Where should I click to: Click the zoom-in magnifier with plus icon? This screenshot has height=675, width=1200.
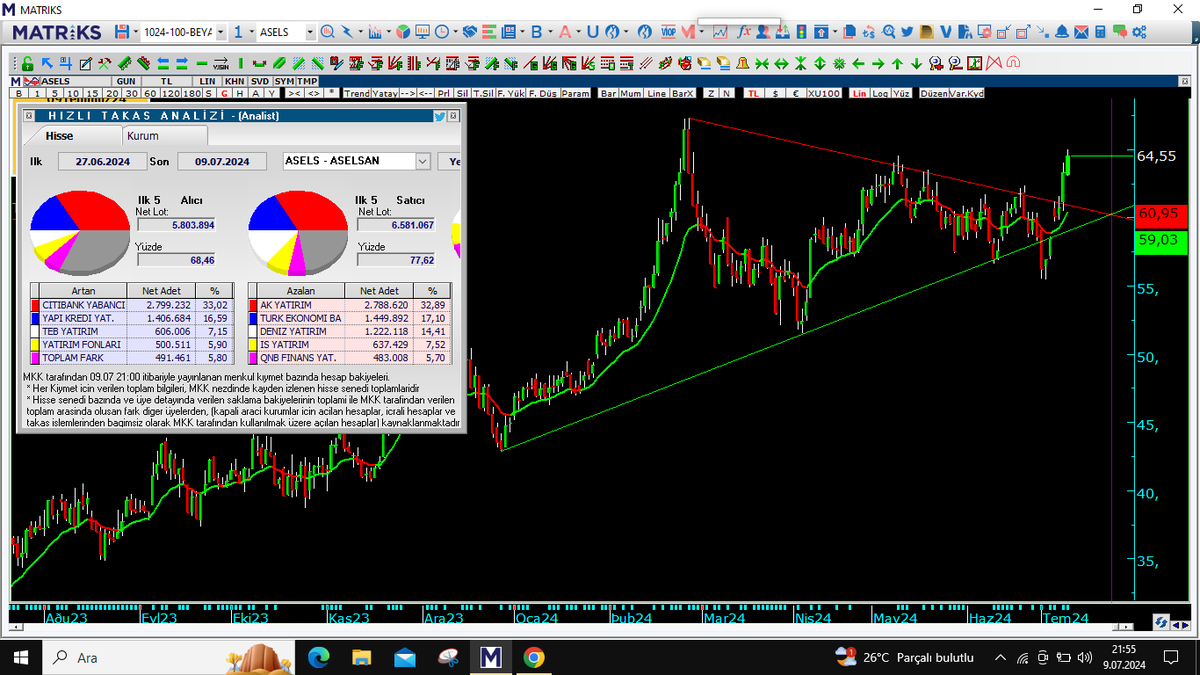coord(935,64)
